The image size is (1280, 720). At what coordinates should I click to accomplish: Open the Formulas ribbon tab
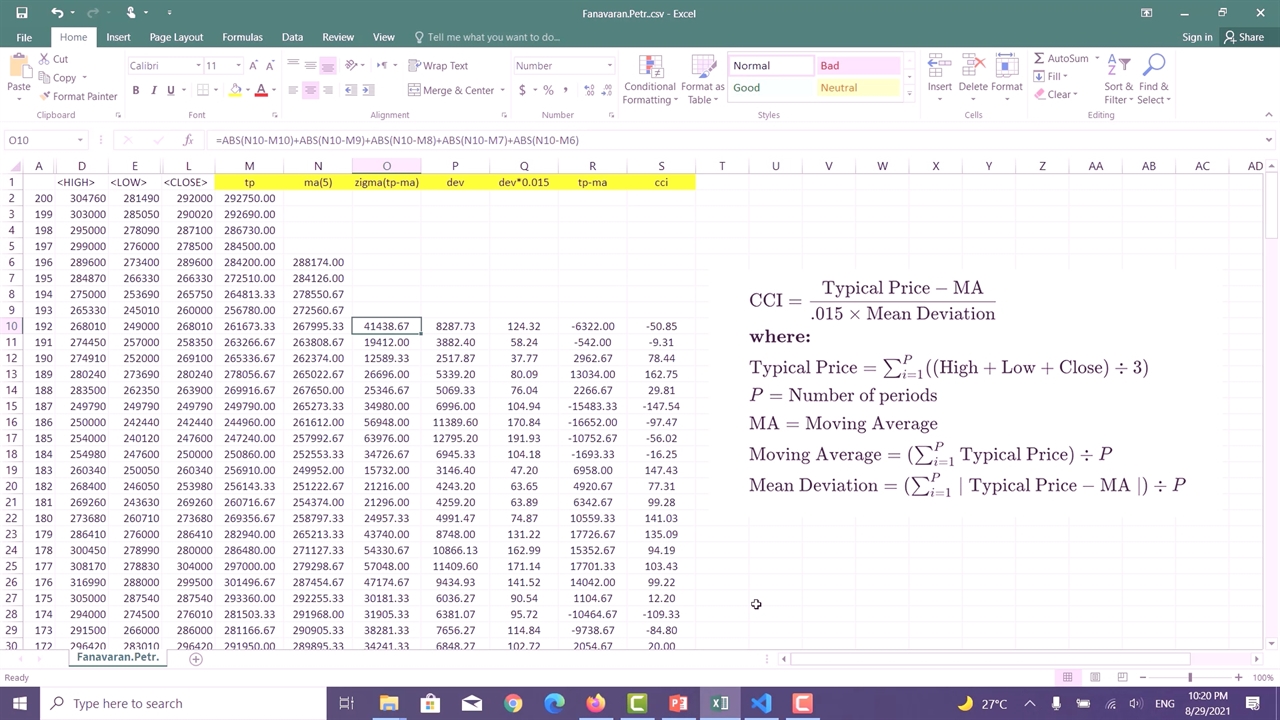(242, 37)
